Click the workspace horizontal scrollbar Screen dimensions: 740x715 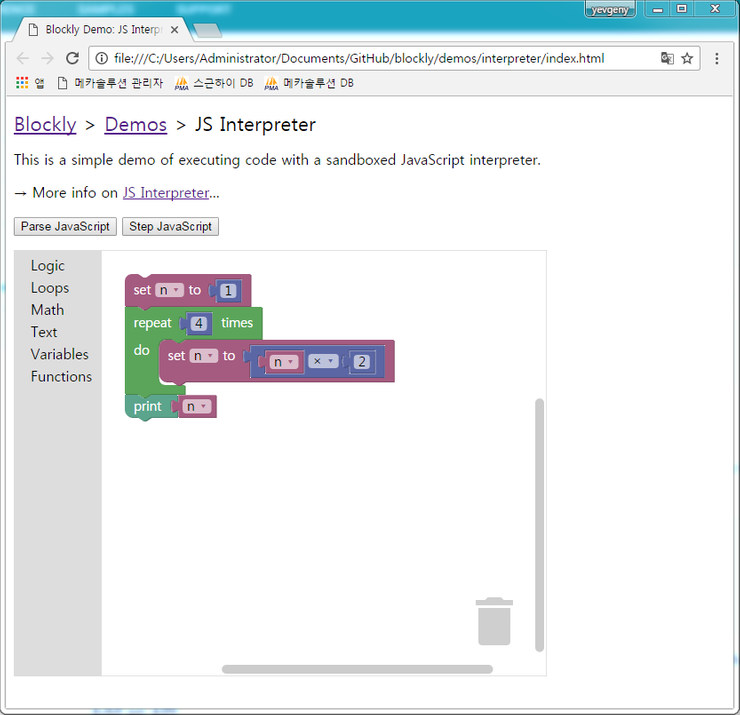(357, 669)
